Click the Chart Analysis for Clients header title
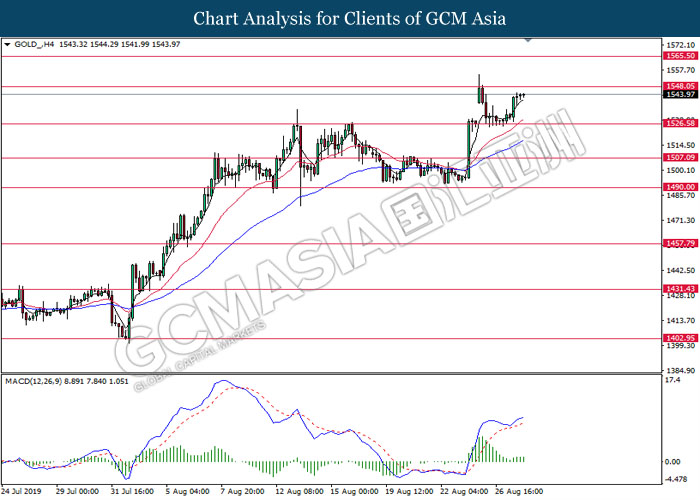 350,19
